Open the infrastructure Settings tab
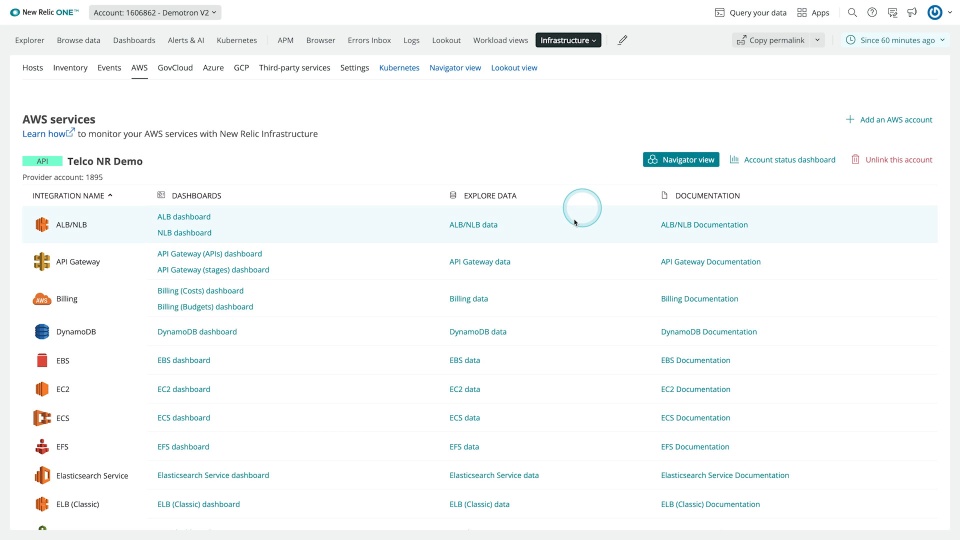 coord(354,67)
